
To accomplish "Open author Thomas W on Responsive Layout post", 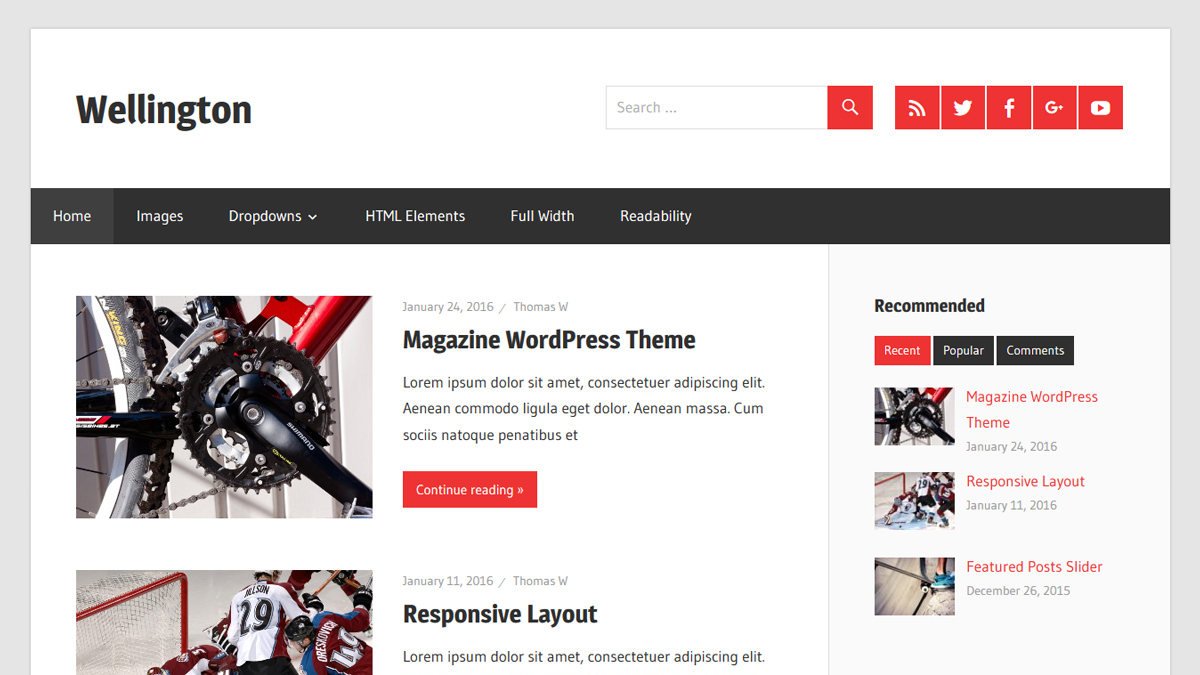I will pos(541,581).
